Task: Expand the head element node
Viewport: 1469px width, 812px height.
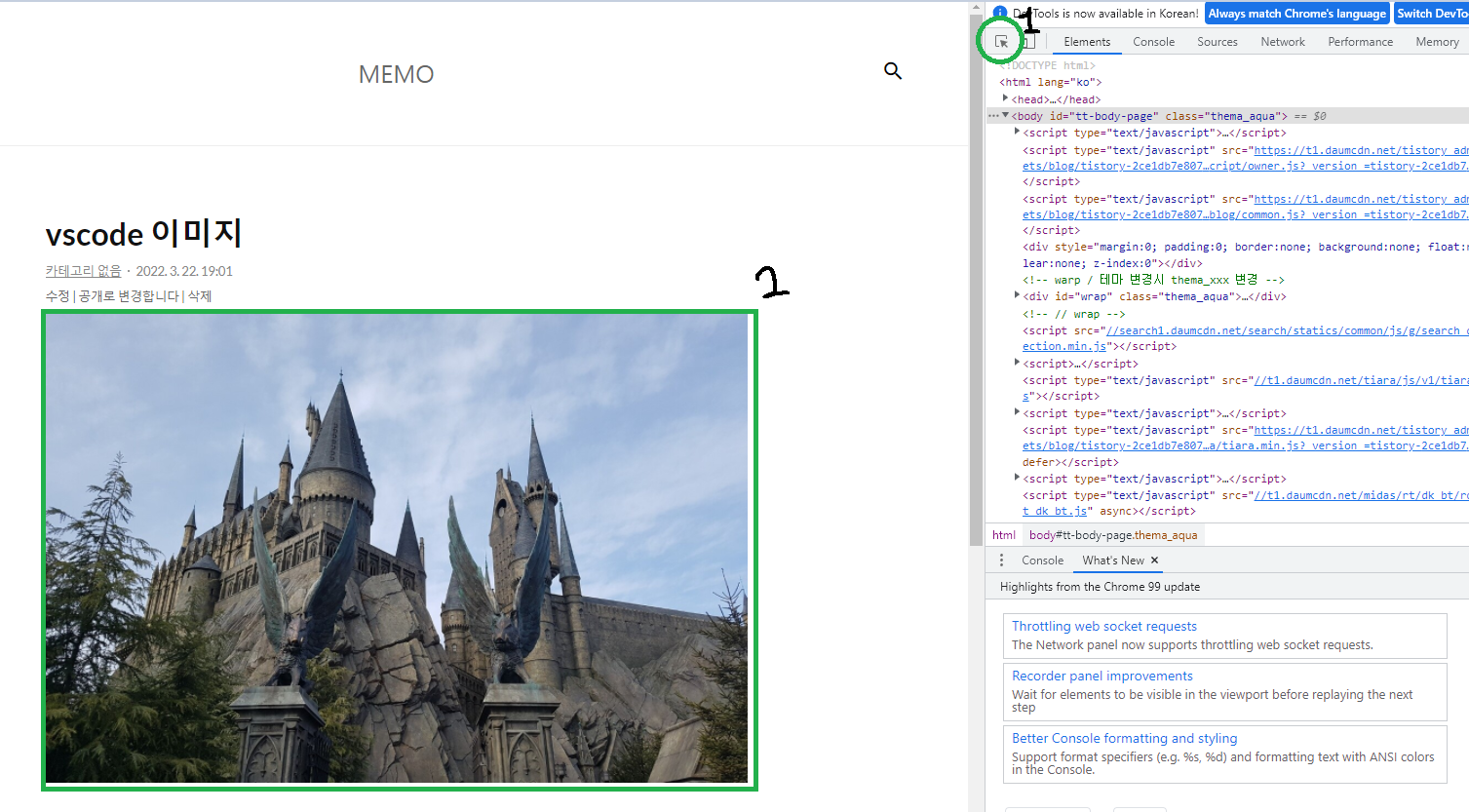Action: point(1005,98)
